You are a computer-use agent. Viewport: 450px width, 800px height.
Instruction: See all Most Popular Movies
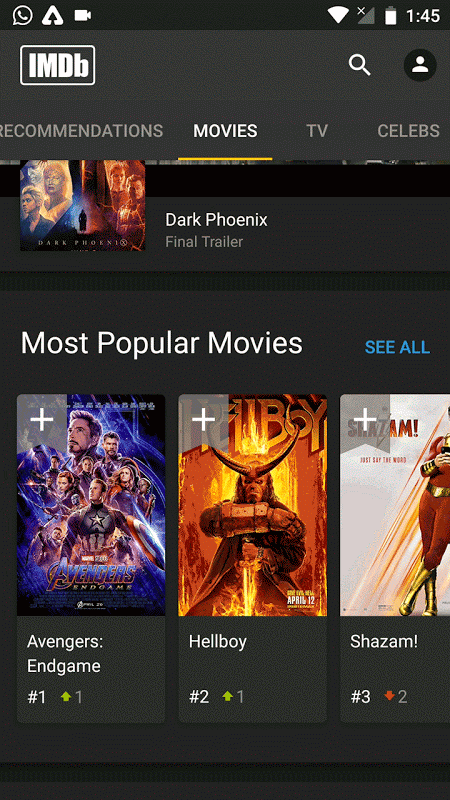point(397,347)
